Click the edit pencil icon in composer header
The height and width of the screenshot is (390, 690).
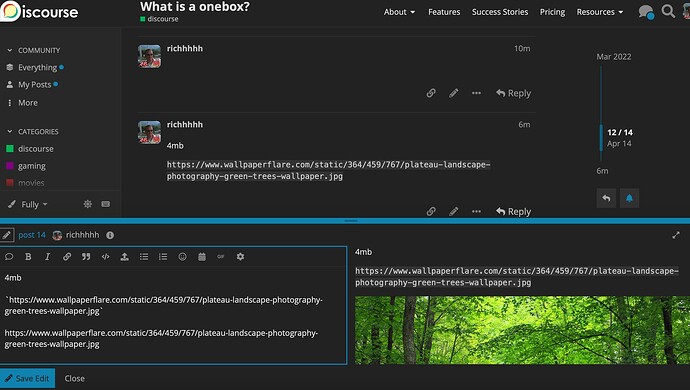point(7,235)
